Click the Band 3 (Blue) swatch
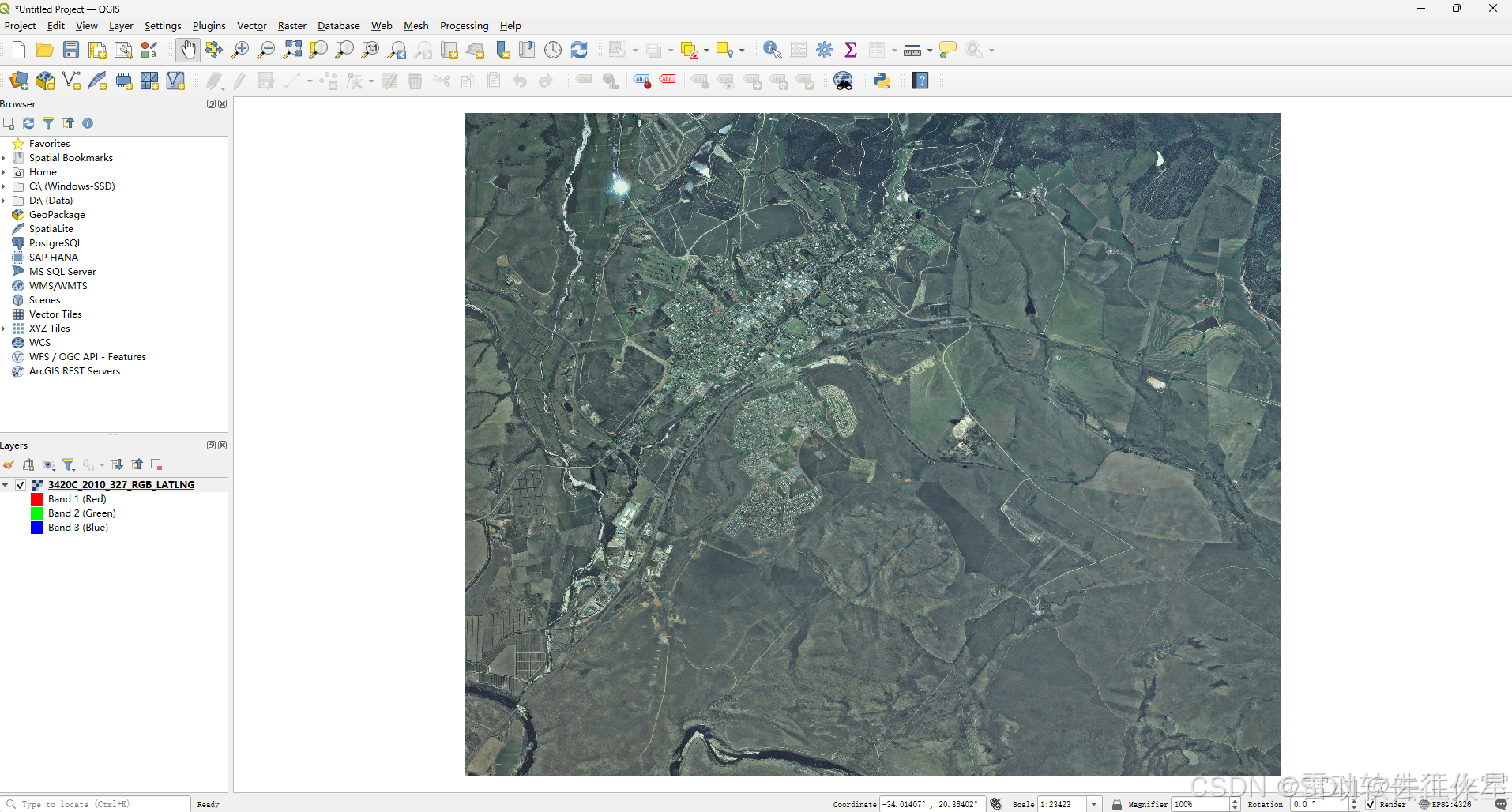The height and width of the screenshot is (812, 1512). tap(37, 528)
